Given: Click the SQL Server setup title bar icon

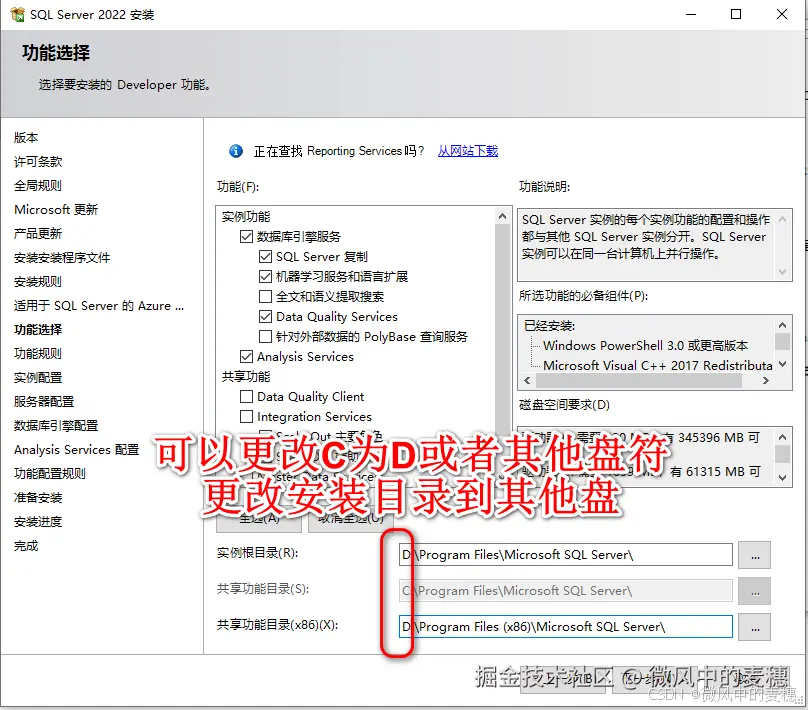Looking at the screenshot, I should pos(17,14).
